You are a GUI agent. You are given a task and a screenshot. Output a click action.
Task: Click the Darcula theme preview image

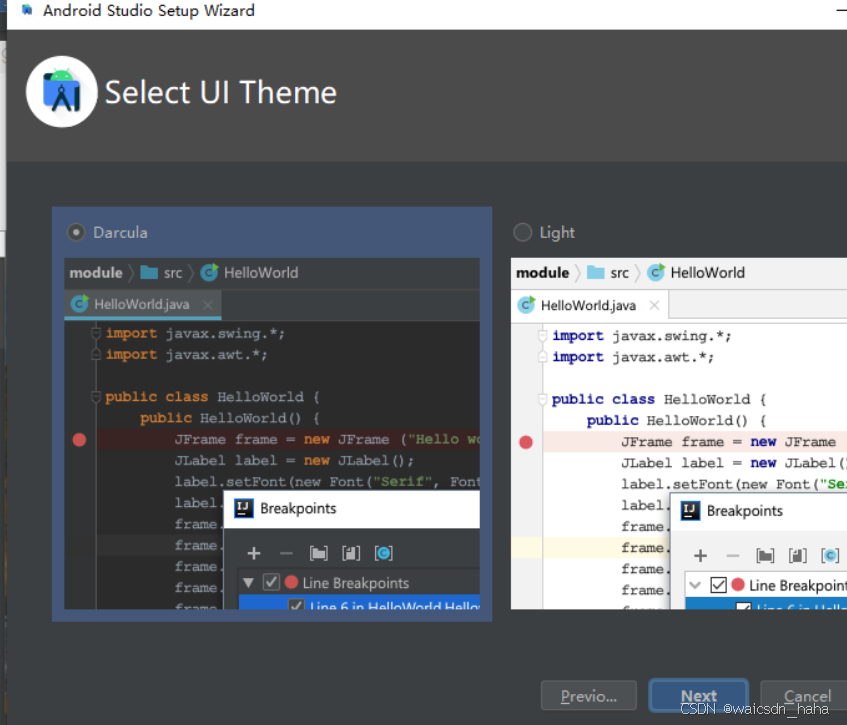coord(272,434)
